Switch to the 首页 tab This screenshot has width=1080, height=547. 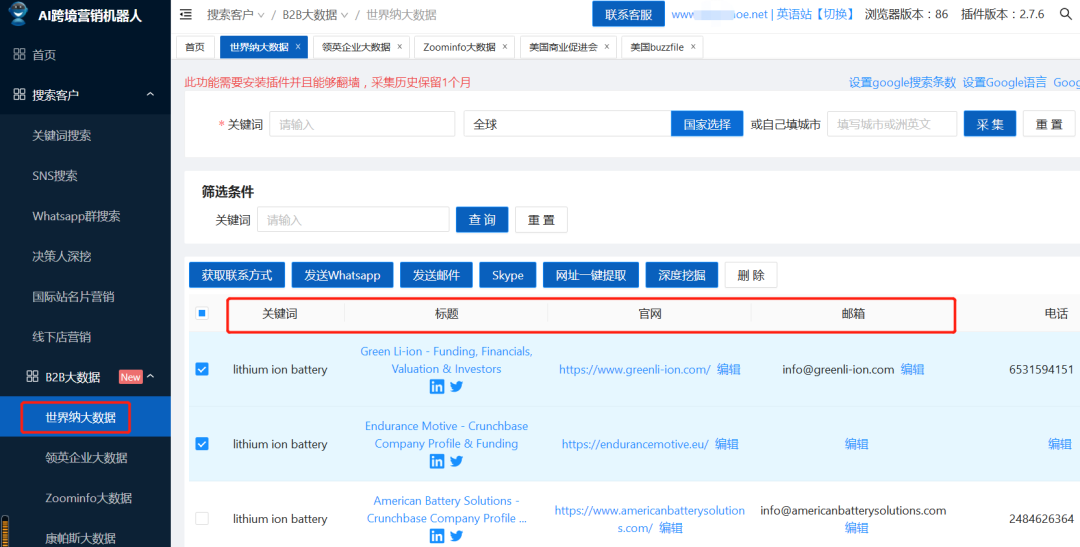coord(195,47)
